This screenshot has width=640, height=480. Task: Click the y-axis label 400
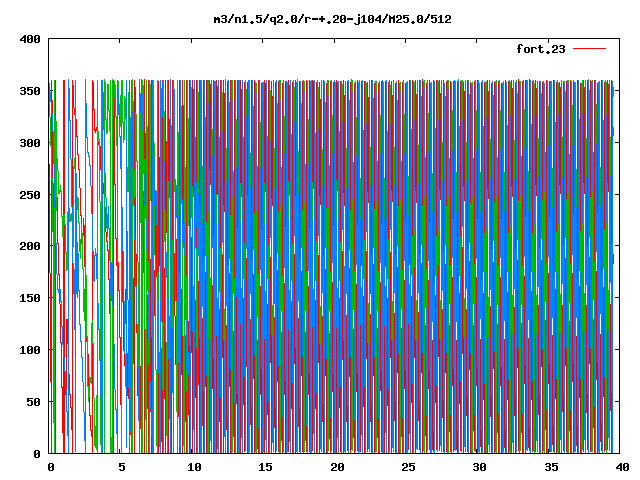click(30, 40)
